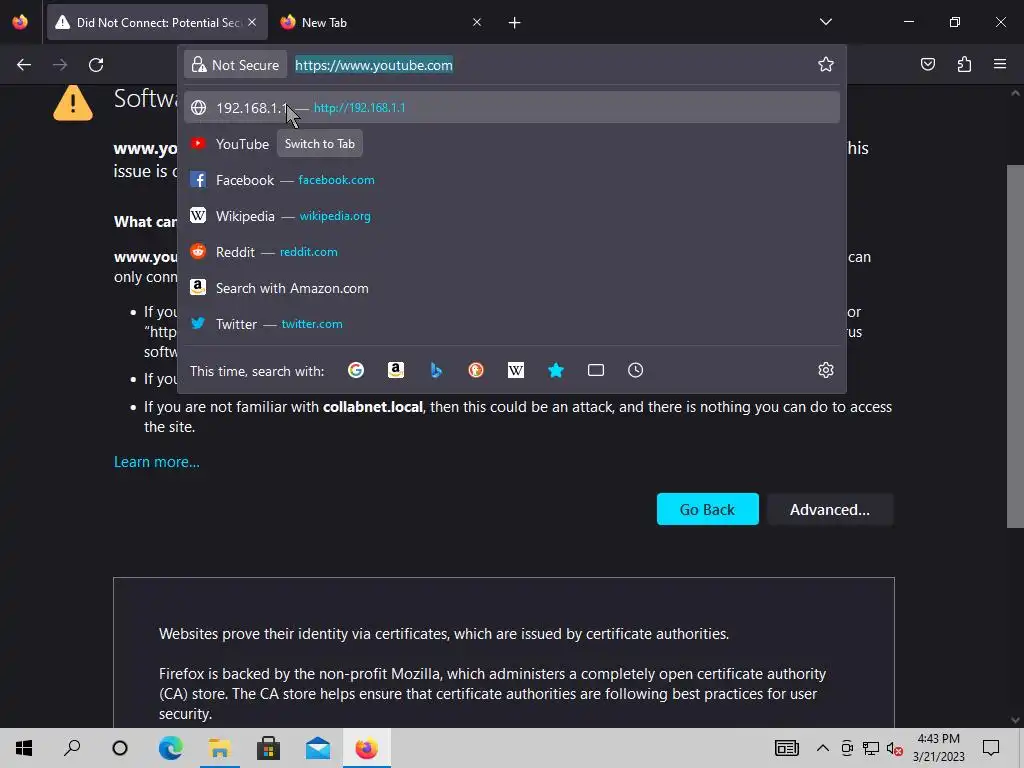Choose Search with Amazon.com suggestion
Image resolution: width=1024 pixels, height=768 pixels.
(x=511, y=288)
